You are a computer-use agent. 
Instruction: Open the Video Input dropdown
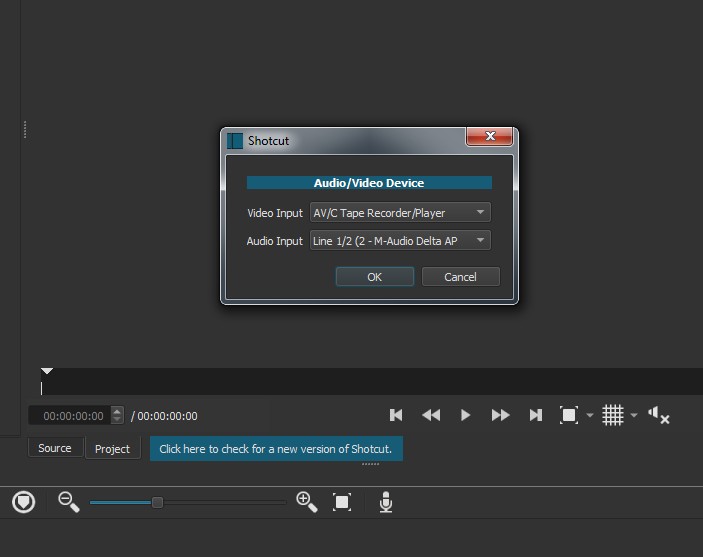point(400,213)
